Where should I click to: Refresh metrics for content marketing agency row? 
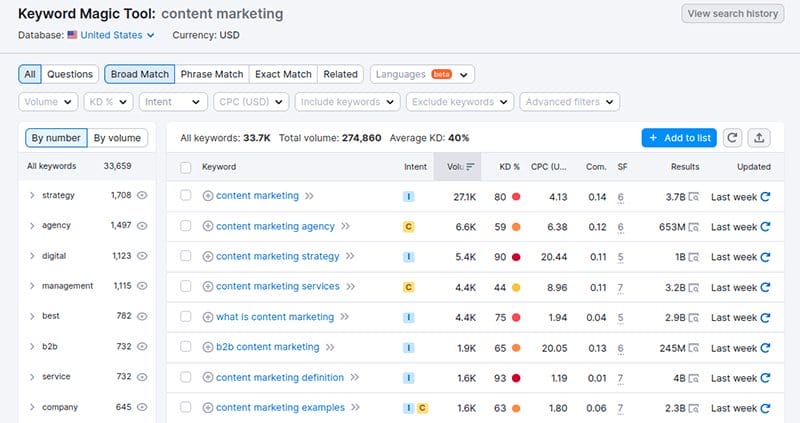point(765,227)
